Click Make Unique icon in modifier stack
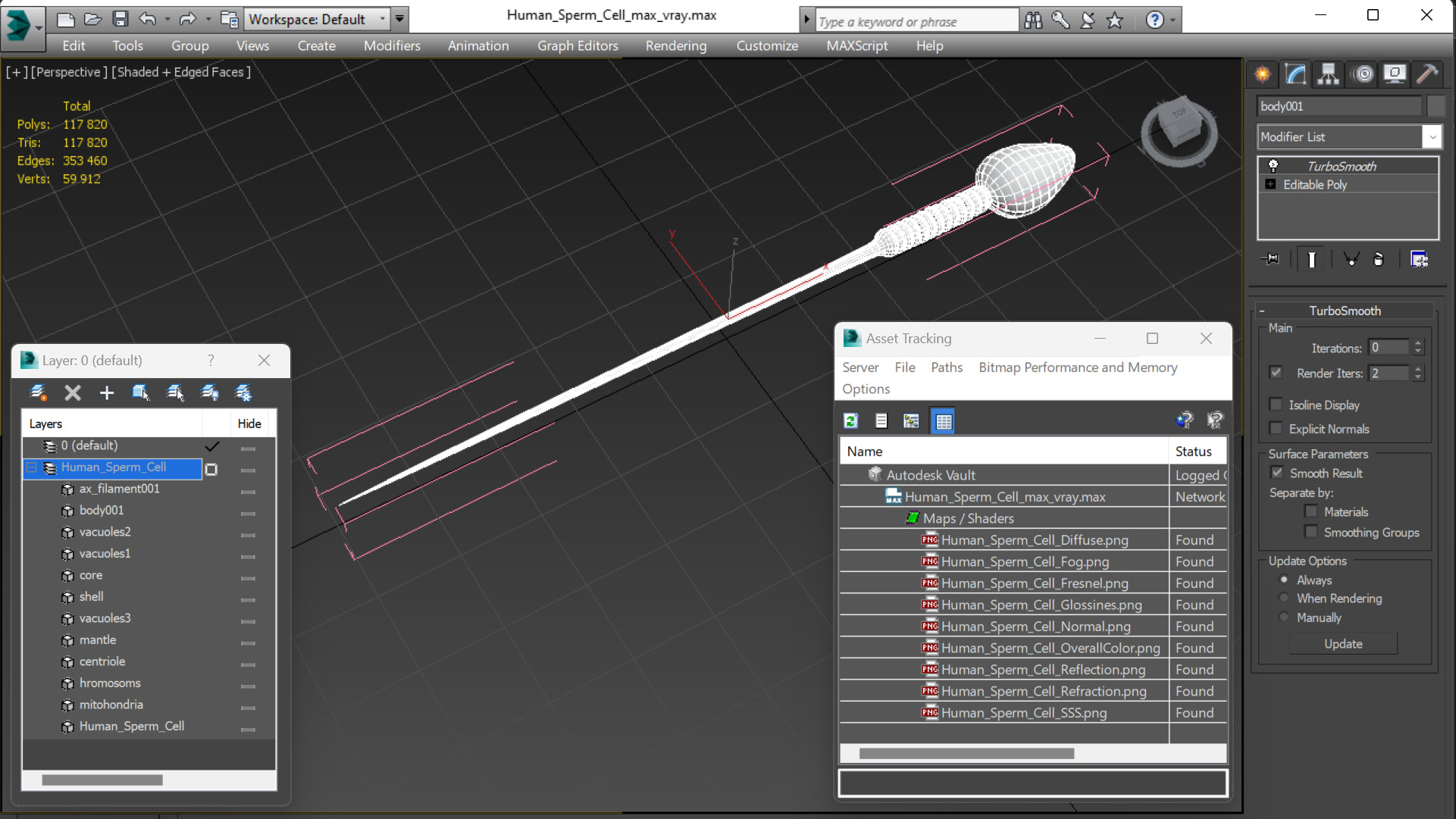This screenshot has height=819, width=1456. 1351,259
